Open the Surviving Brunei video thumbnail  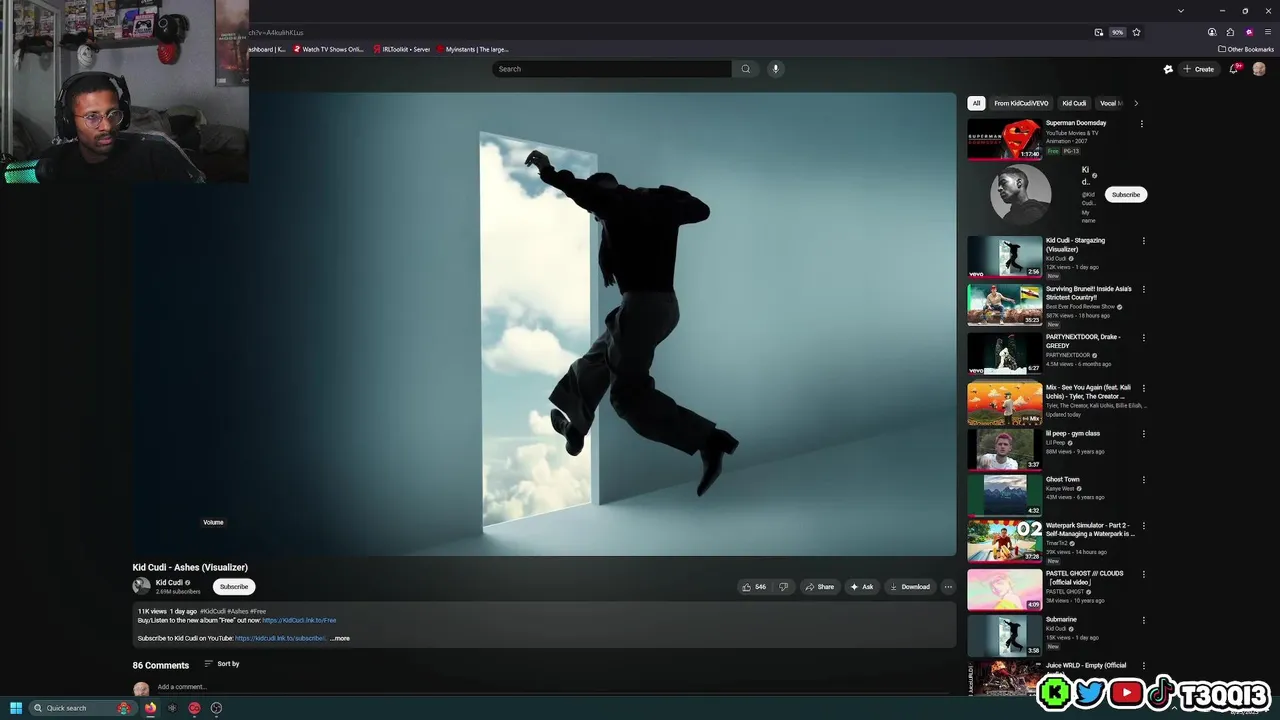1004,306
